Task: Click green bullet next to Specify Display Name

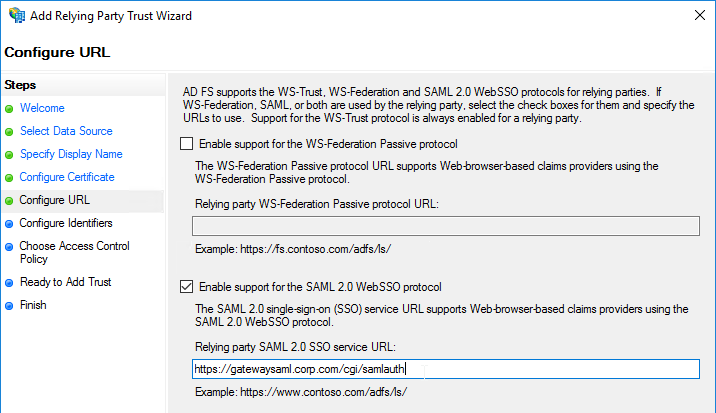Action: coord(9,155)
